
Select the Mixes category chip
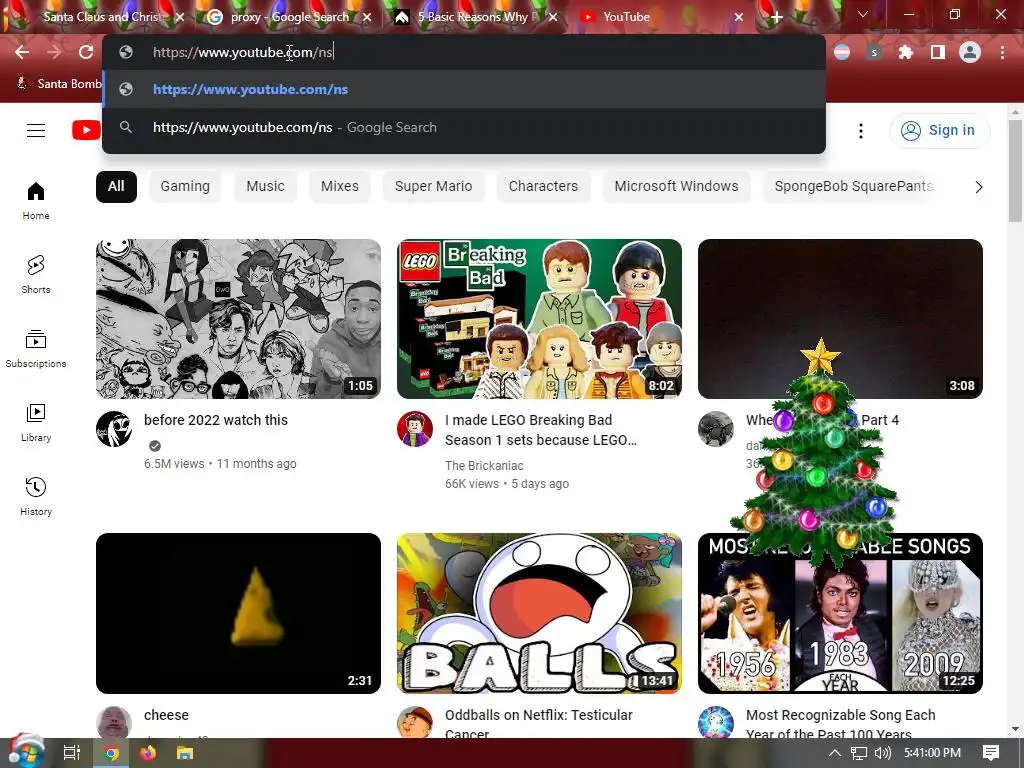(340, 186)
